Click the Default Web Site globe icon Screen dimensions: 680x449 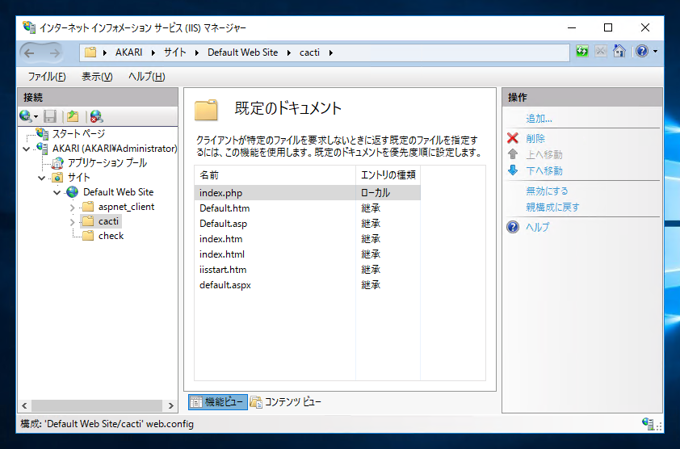72,192
